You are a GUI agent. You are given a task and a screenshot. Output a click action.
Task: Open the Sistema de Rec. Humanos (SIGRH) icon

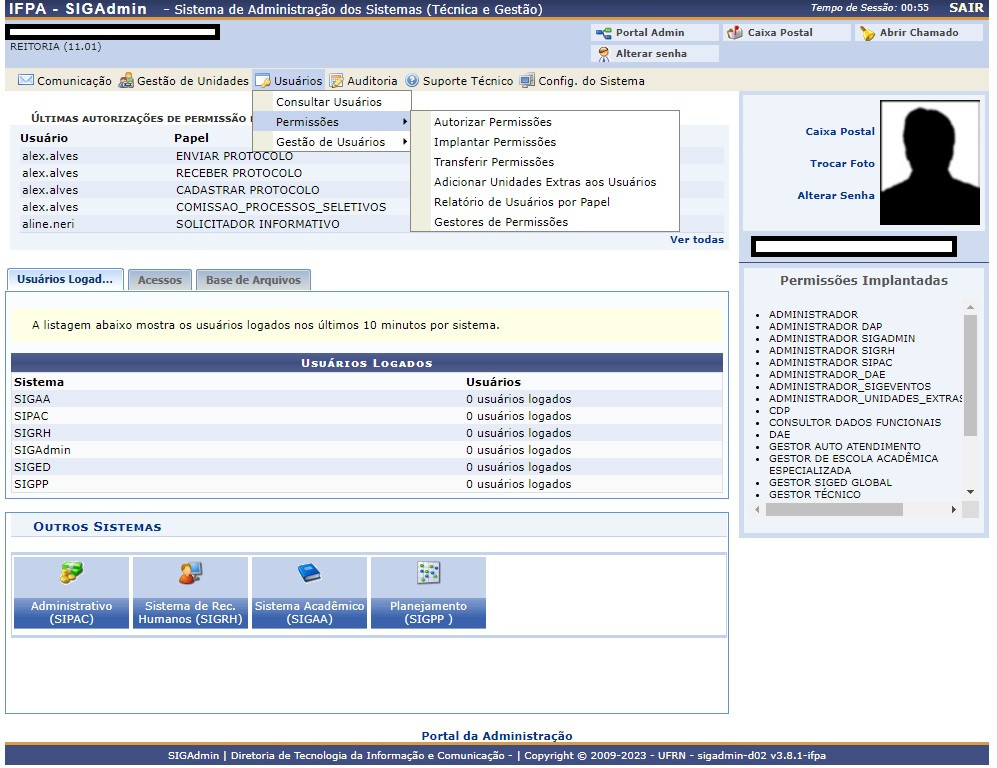tap(190, 572)
